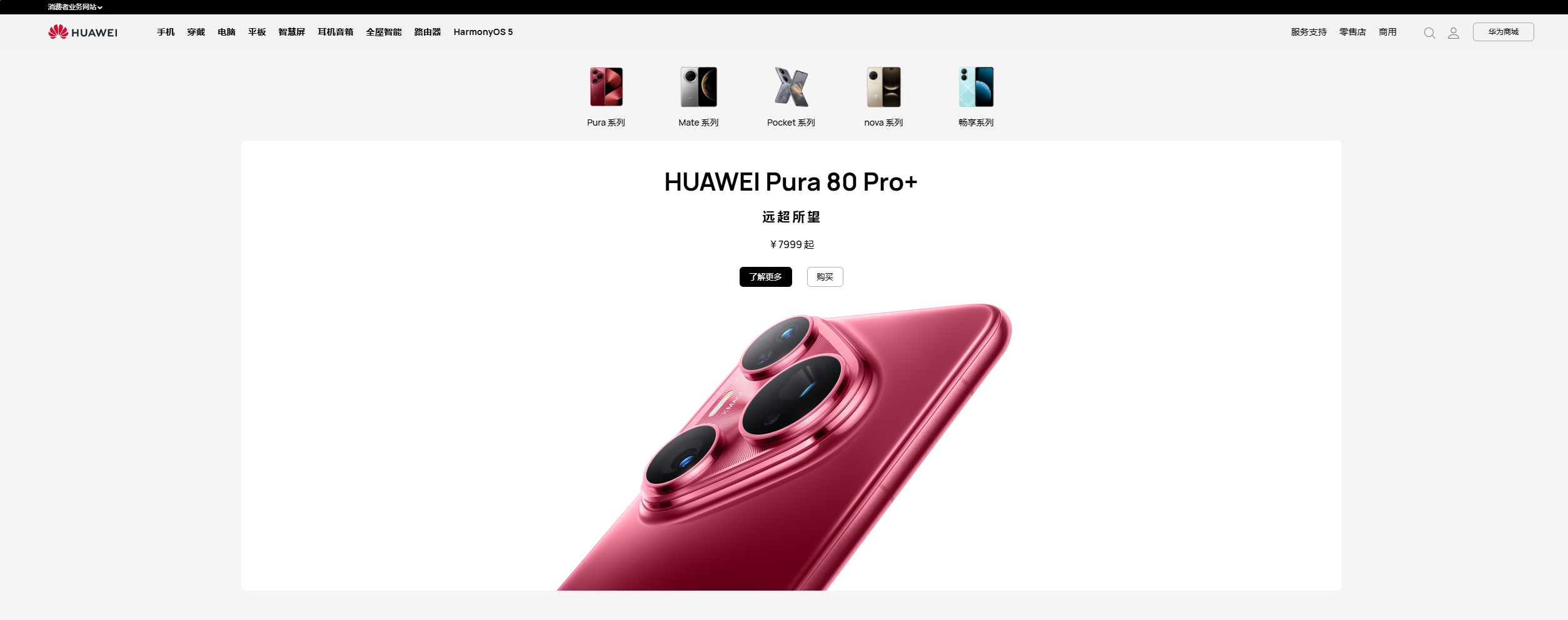Select the Mate 系列 phone thumbnail

click(x=698, y=87)
